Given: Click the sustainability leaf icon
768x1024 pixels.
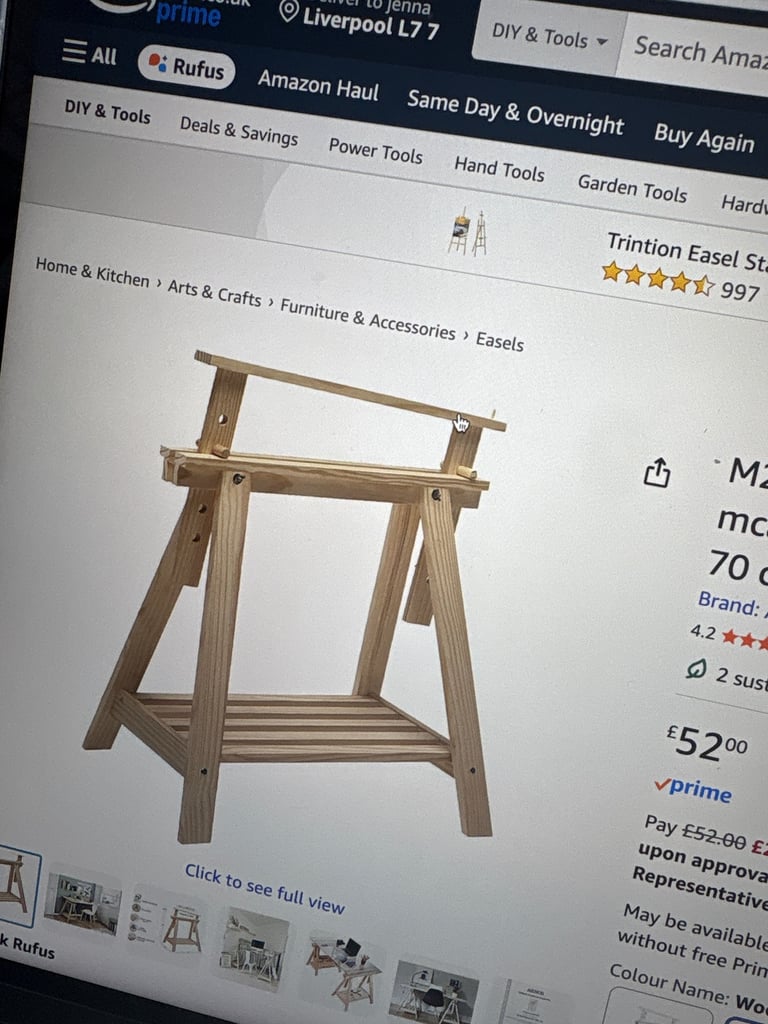Looking at the screenshot, I should coord(697,669).
